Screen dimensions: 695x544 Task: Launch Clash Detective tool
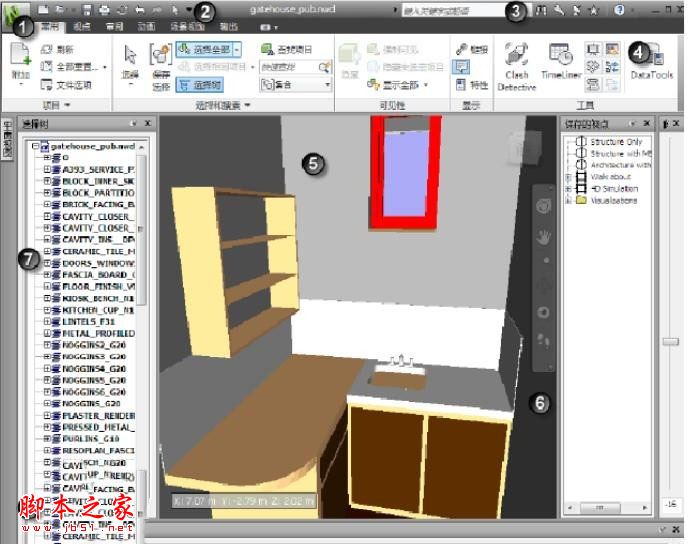pos(517,67)
